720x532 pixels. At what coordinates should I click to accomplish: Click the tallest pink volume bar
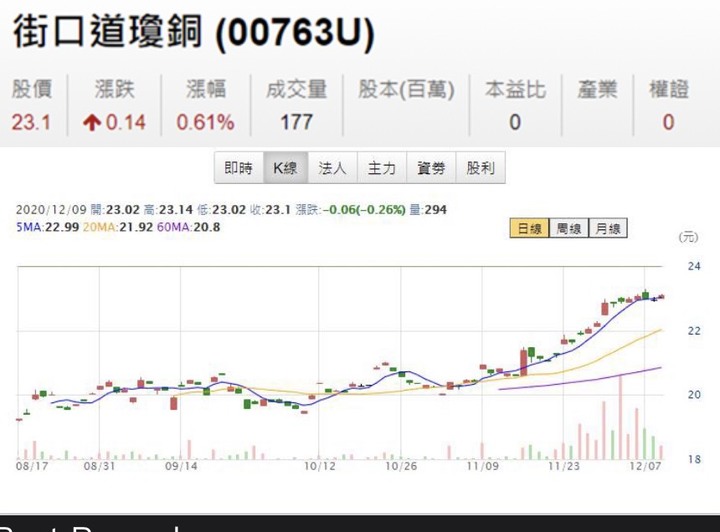[x=620, y=417]
